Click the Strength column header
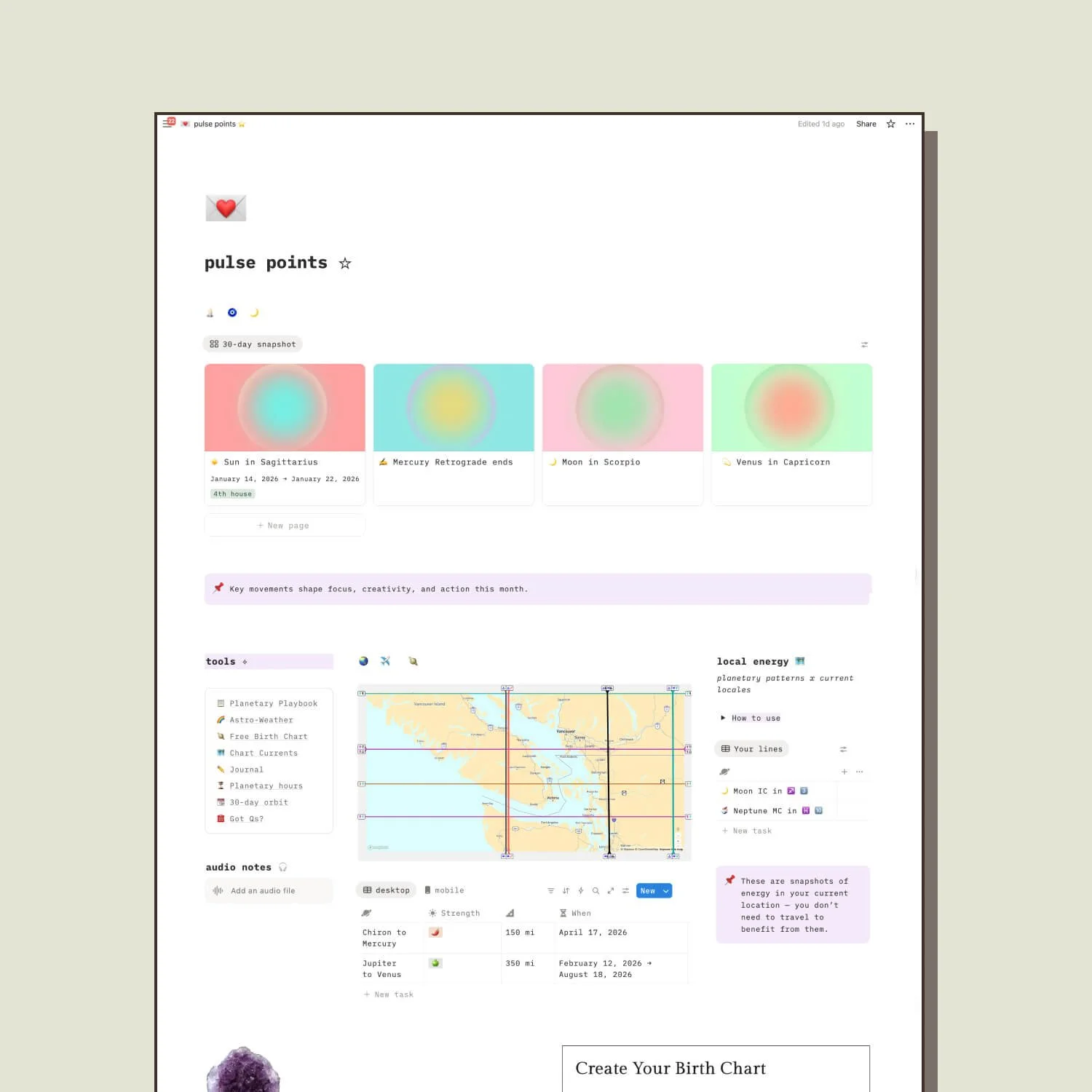The width and height of the screenshot is (1092, 1092). 454,913
